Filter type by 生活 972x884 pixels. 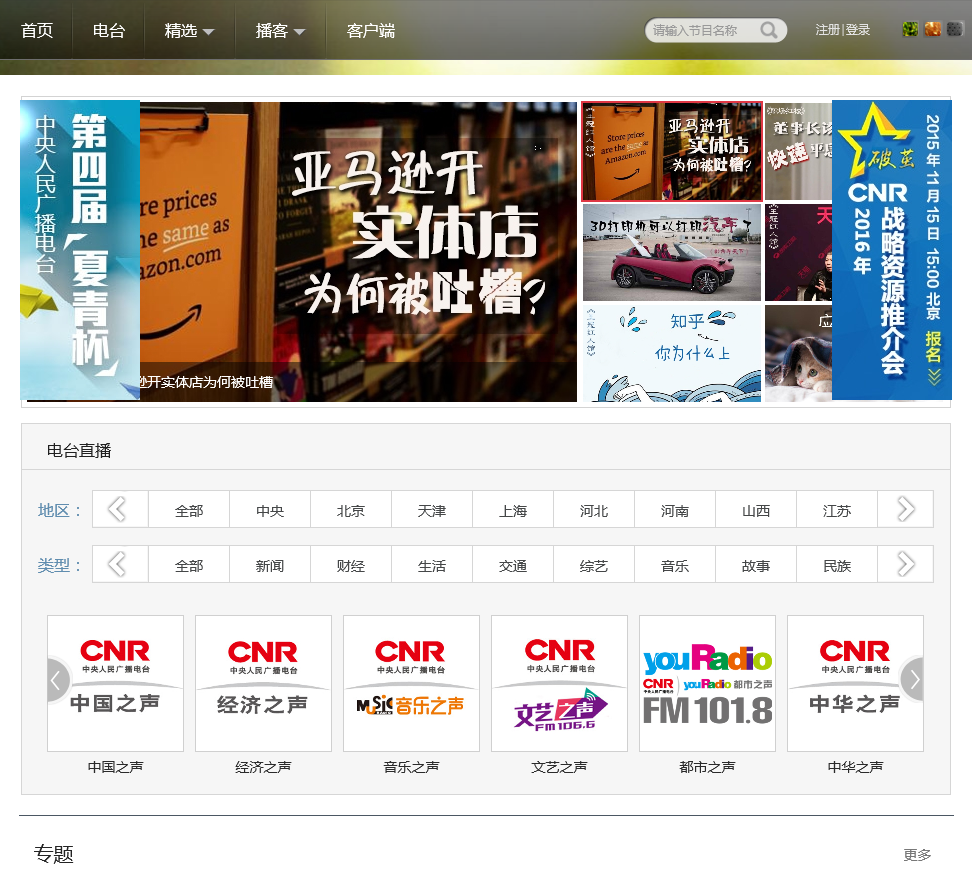[x=432, y=566]
